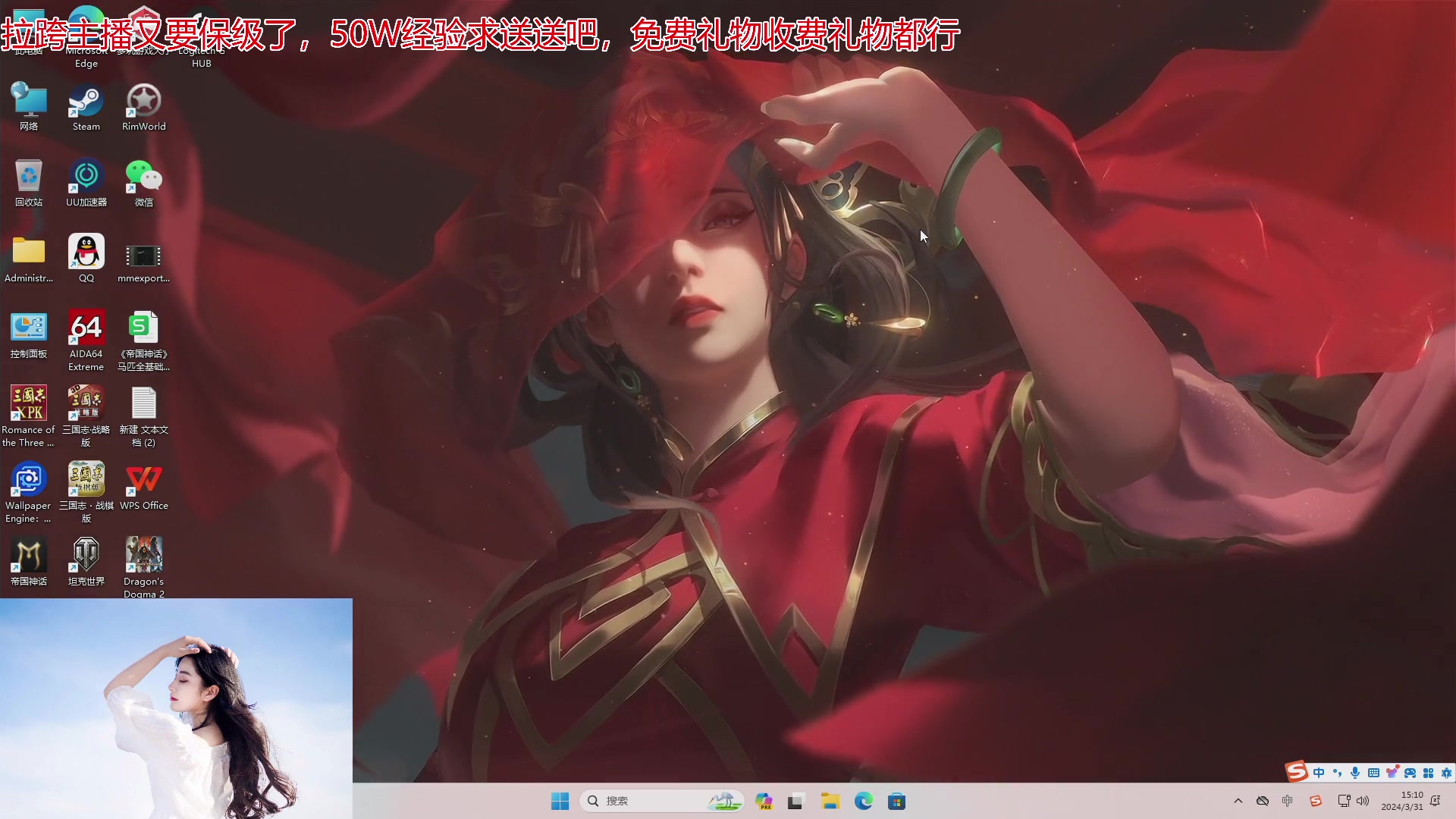This screenshot has height=819, width=1456.
Task: Open the soft keyboard on the Sogou bar
Action: [x=1373, y=773]
